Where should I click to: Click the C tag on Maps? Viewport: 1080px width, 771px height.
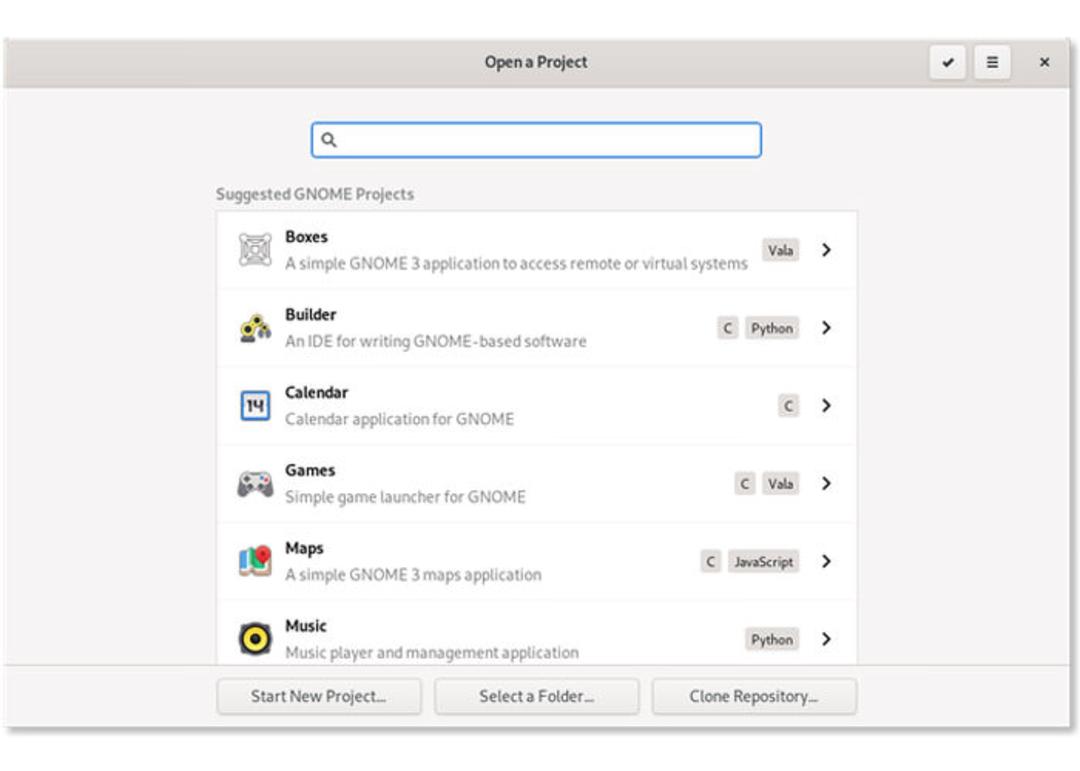coord(710,562)
